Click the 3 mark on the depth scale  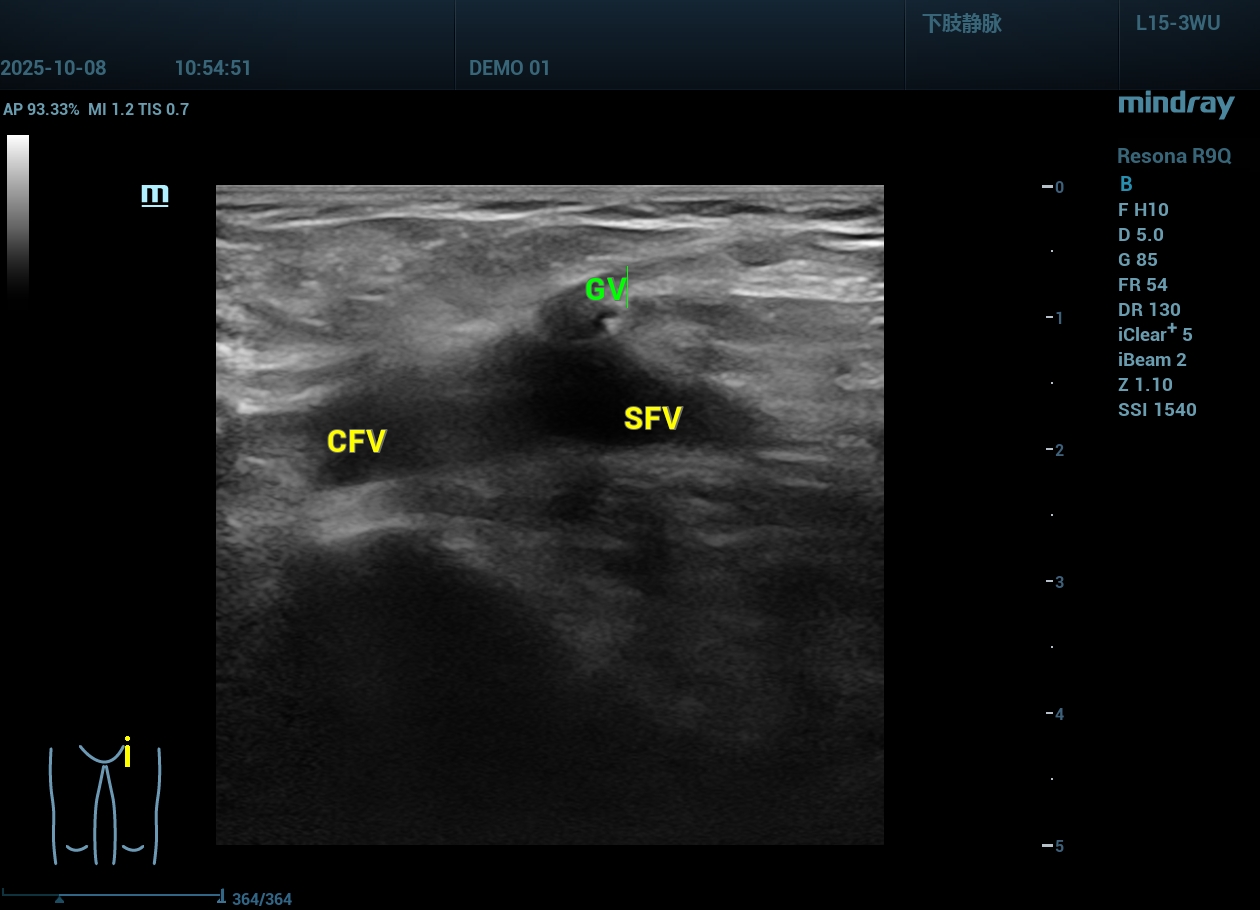point(1059,582)
